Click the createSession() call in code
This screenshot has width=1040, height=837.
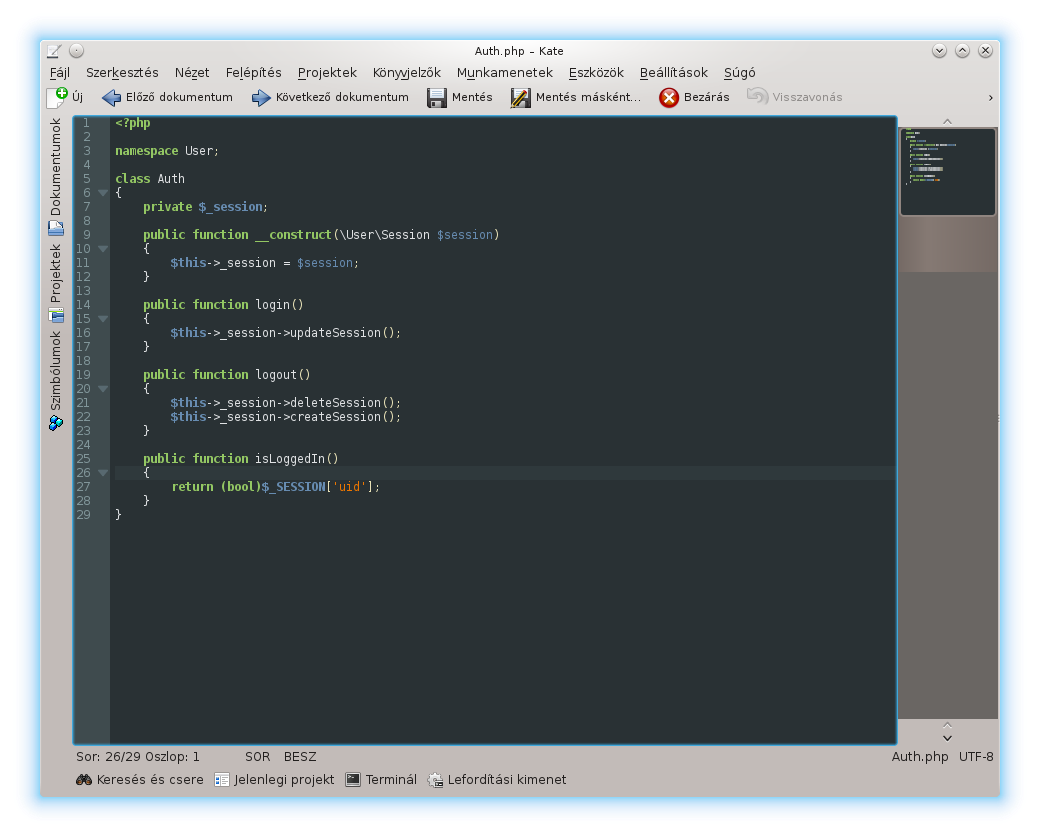point(345,417)
